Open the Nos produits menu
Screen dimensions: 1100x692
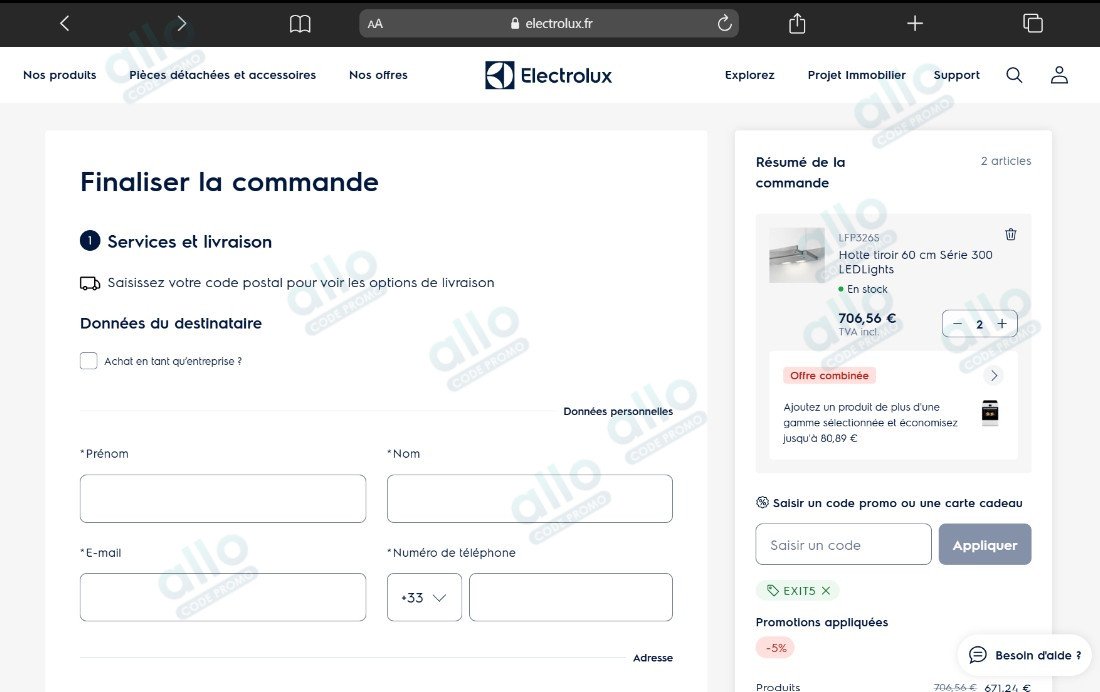click(x=60, y=75)
